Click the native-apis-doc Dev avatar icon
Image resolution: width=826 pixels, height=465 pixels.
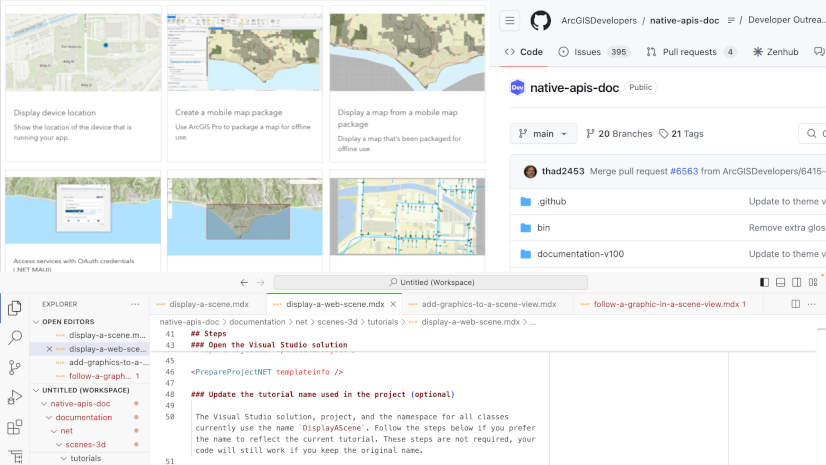click(517, 87)
